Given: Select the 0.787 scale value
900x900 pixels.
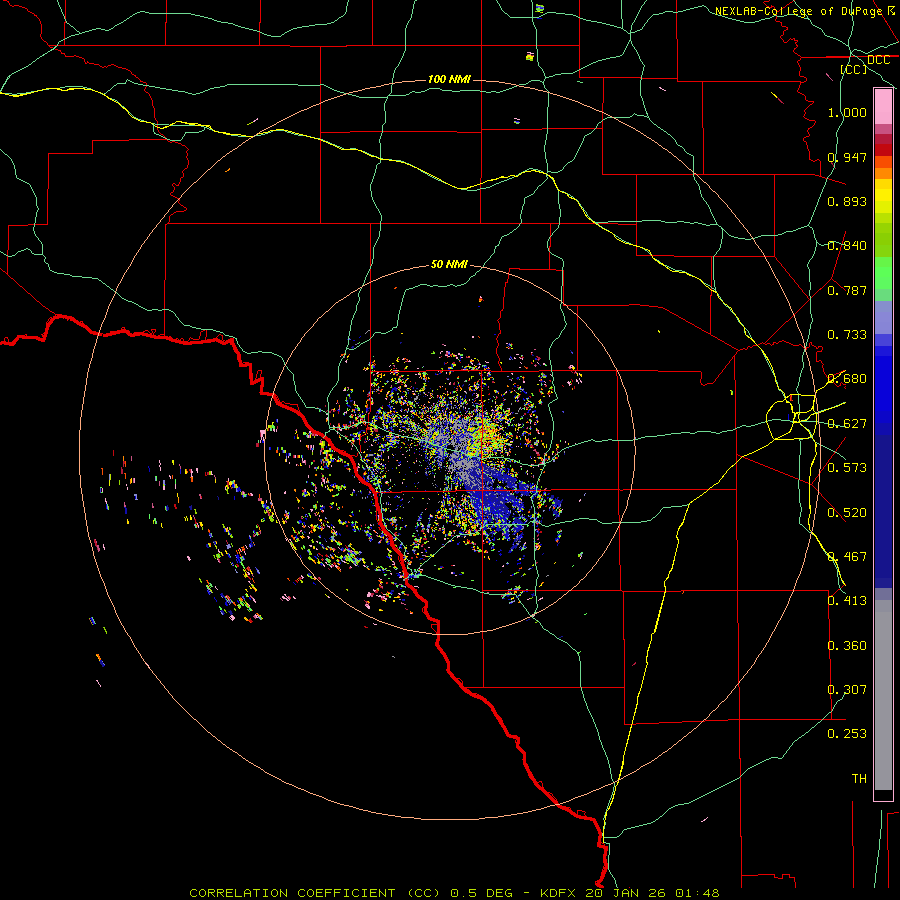Looking at the screenshot, I should [847, 290].
